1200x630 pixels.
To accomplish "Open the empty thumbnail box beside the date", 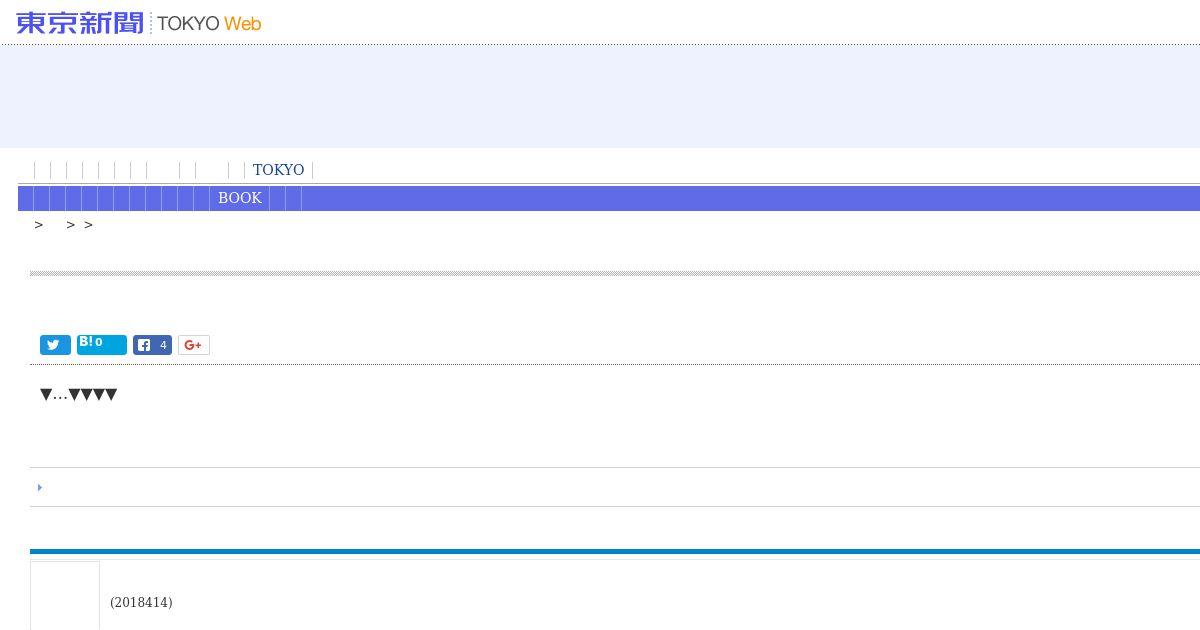I will click(x=65, y=595).
